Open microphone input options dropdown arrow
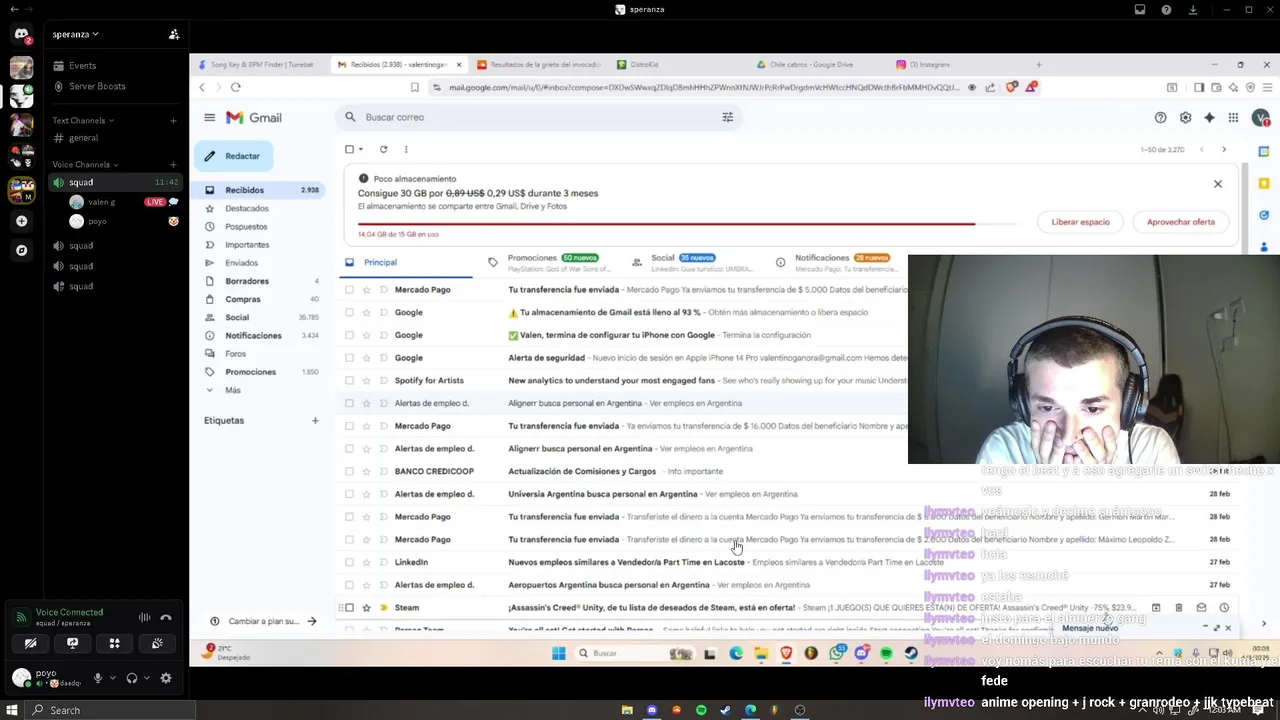 click(111, 678)
